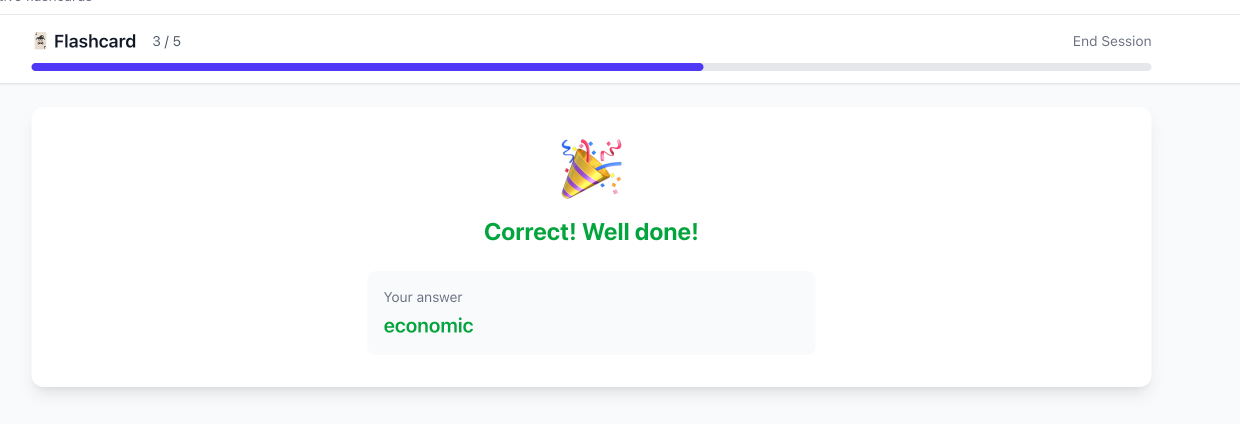
Task: Click the 3 / 5 card counter
Action: tap(166, 41)
